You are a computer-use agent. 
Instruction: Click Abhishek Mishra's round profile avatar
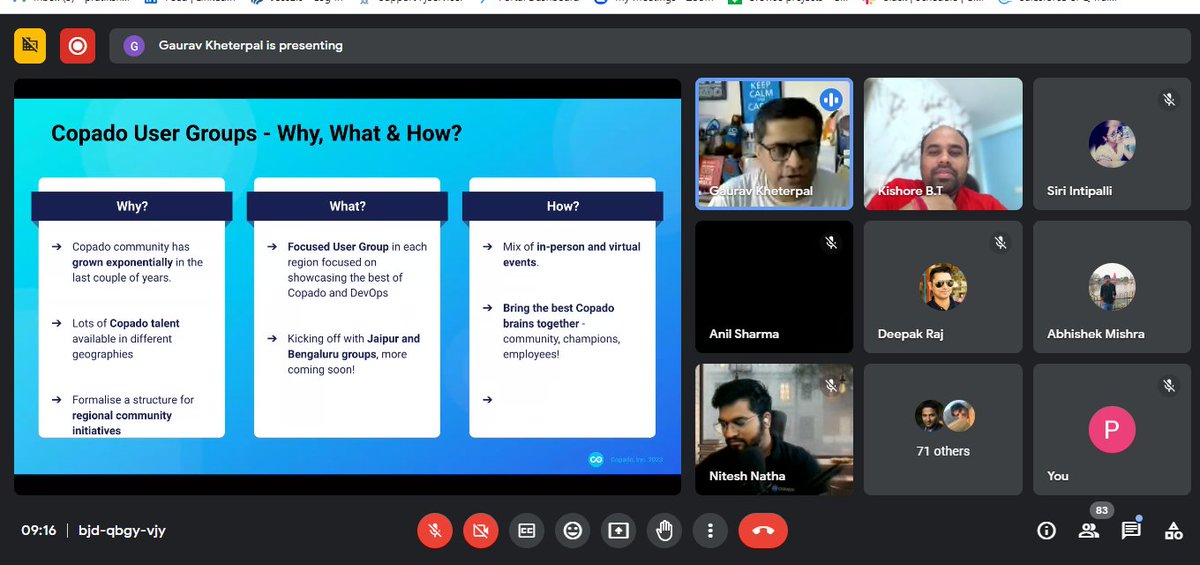(1112, 287)
